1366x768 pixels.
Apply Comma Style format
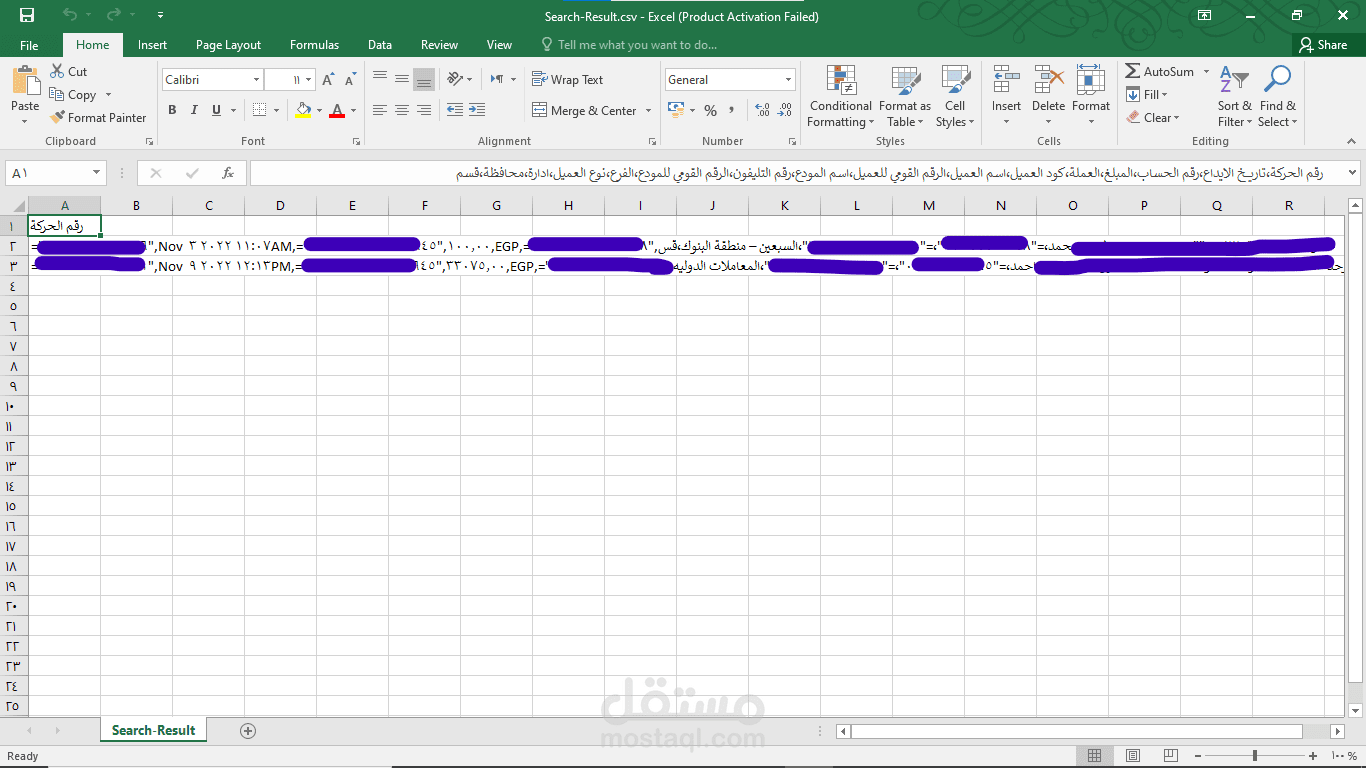(732, 110)
